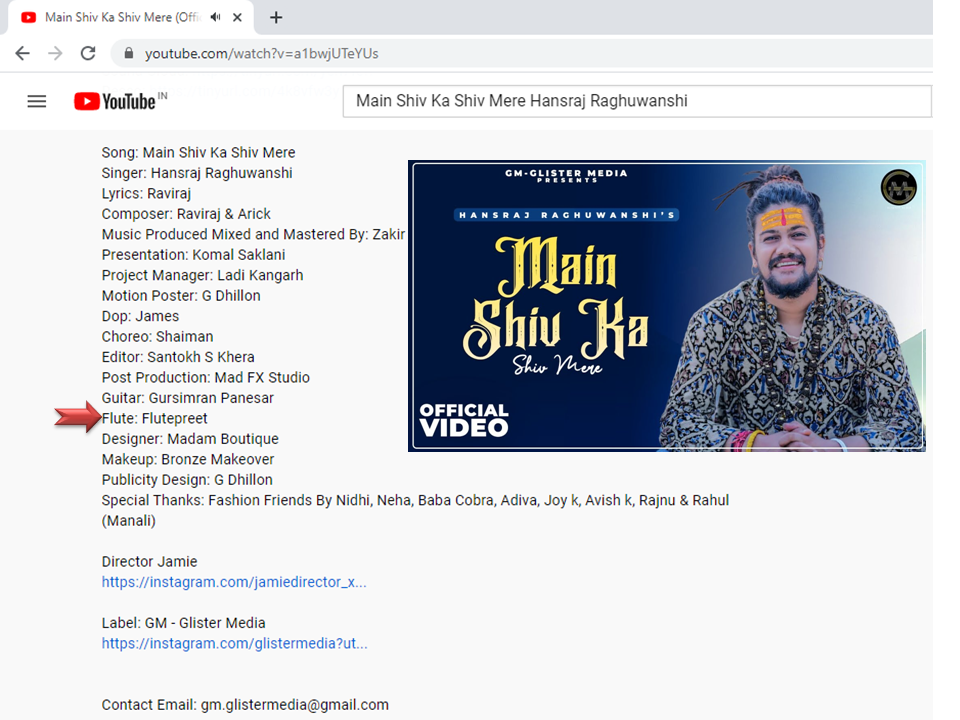Click the 'Singer: Hansraj Raghuwanshi' credit line
Image resolution: width=960 pixels, height=720 pixels.
click(197, 173)
